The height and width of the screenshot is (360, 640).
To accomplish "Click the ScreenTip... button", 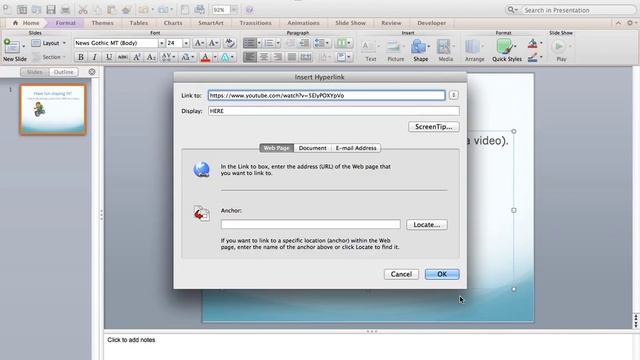I will 433,127.
